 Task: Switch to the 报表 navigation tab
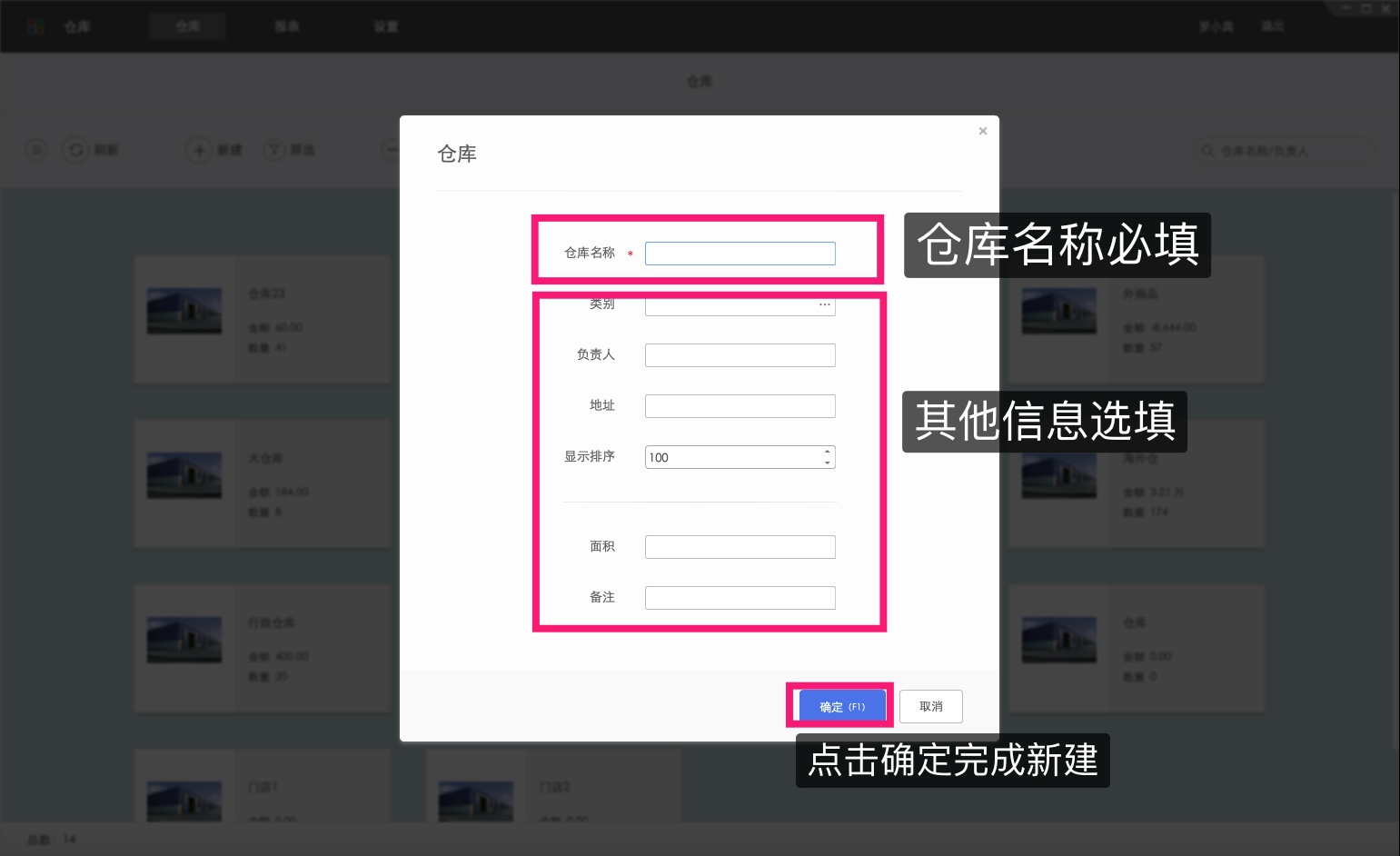pyautogui.click(x=286, y=25)
